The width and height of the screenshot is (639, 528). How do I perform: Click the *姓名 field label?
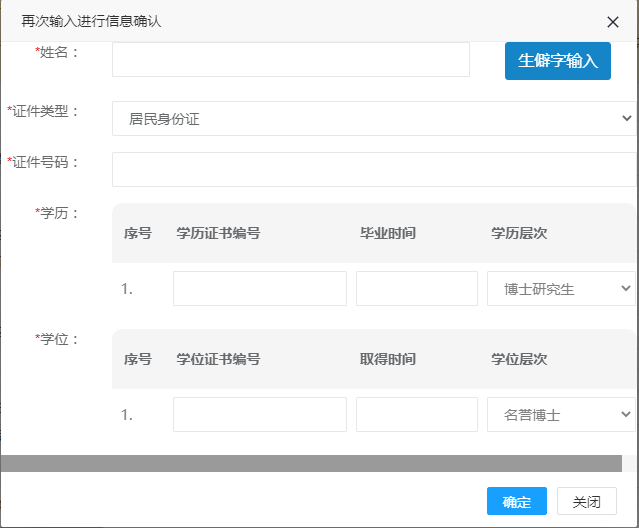[x=57, y=52]
